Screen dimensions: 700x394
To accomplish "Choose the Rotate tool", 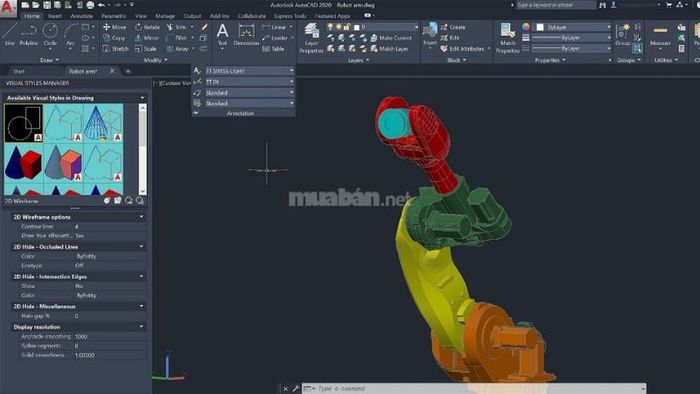I will (147, 27).
